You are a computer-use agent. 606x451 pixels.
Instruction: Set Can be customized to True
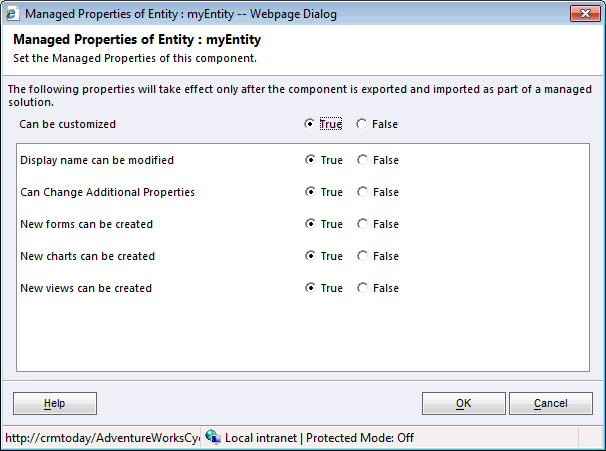point(310,125)
